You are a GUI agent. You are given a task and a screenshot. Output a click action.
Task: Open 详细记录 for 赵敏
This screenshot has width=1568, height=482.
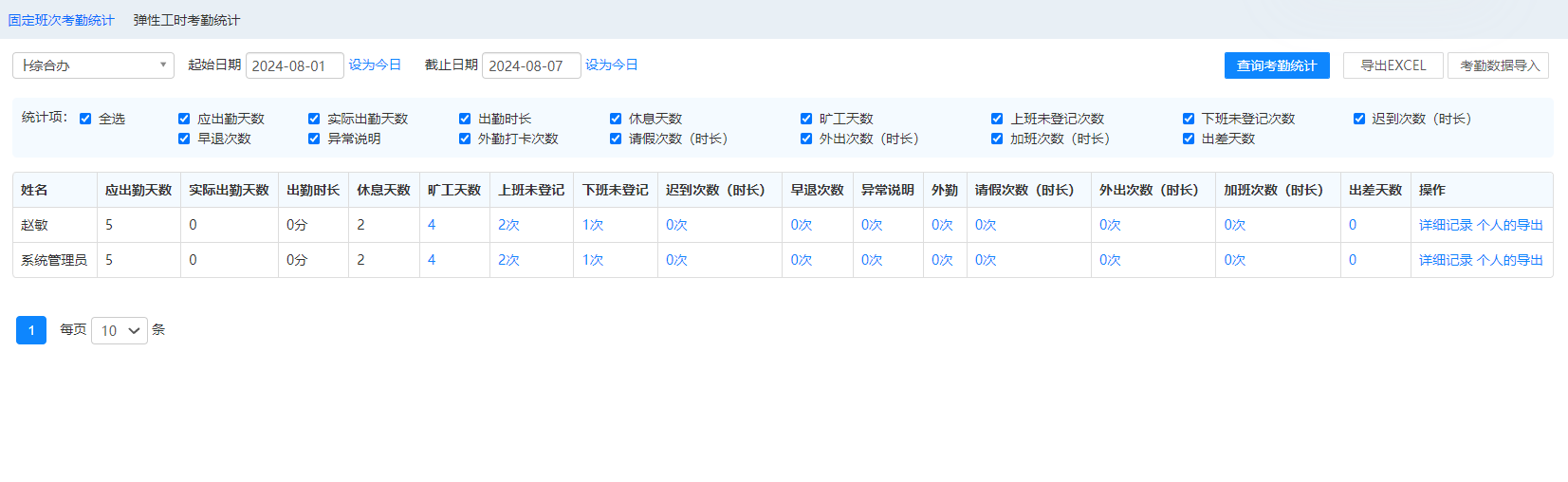[1446, 225]
